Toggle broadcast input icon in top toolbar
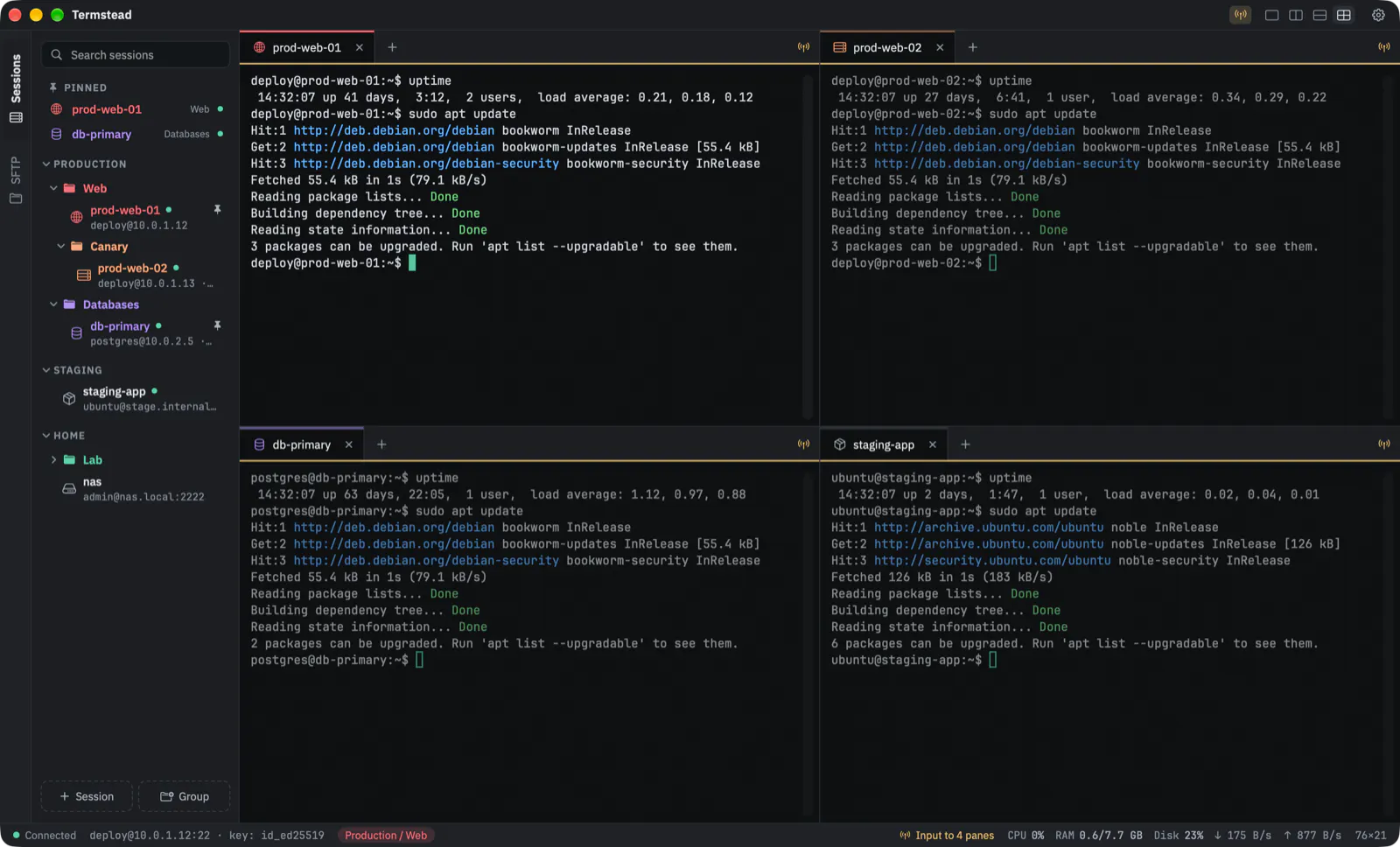The image size is (1400, 847). 1240,15
